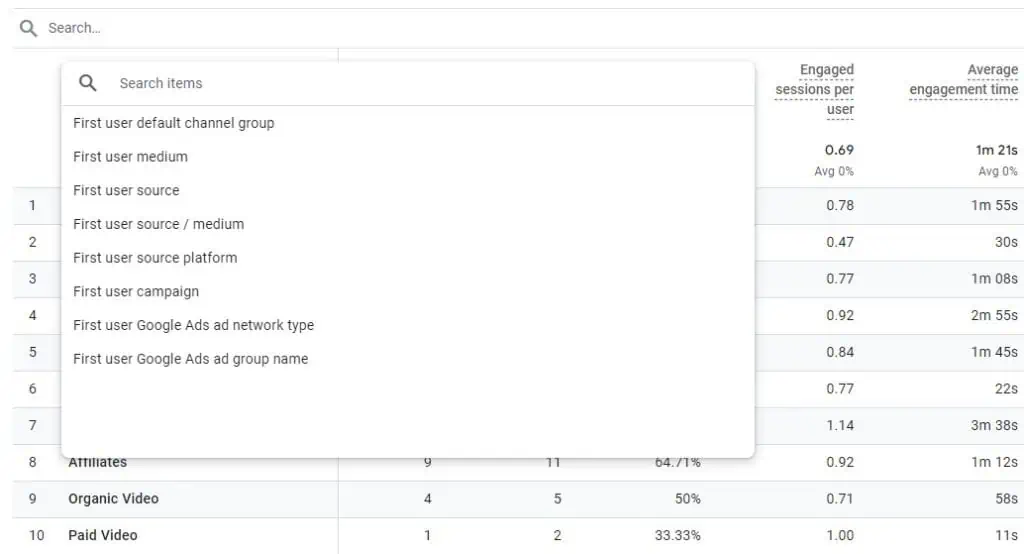Select First user source platform
Viewport: 1024px width, 554px height.
(155, 258)
